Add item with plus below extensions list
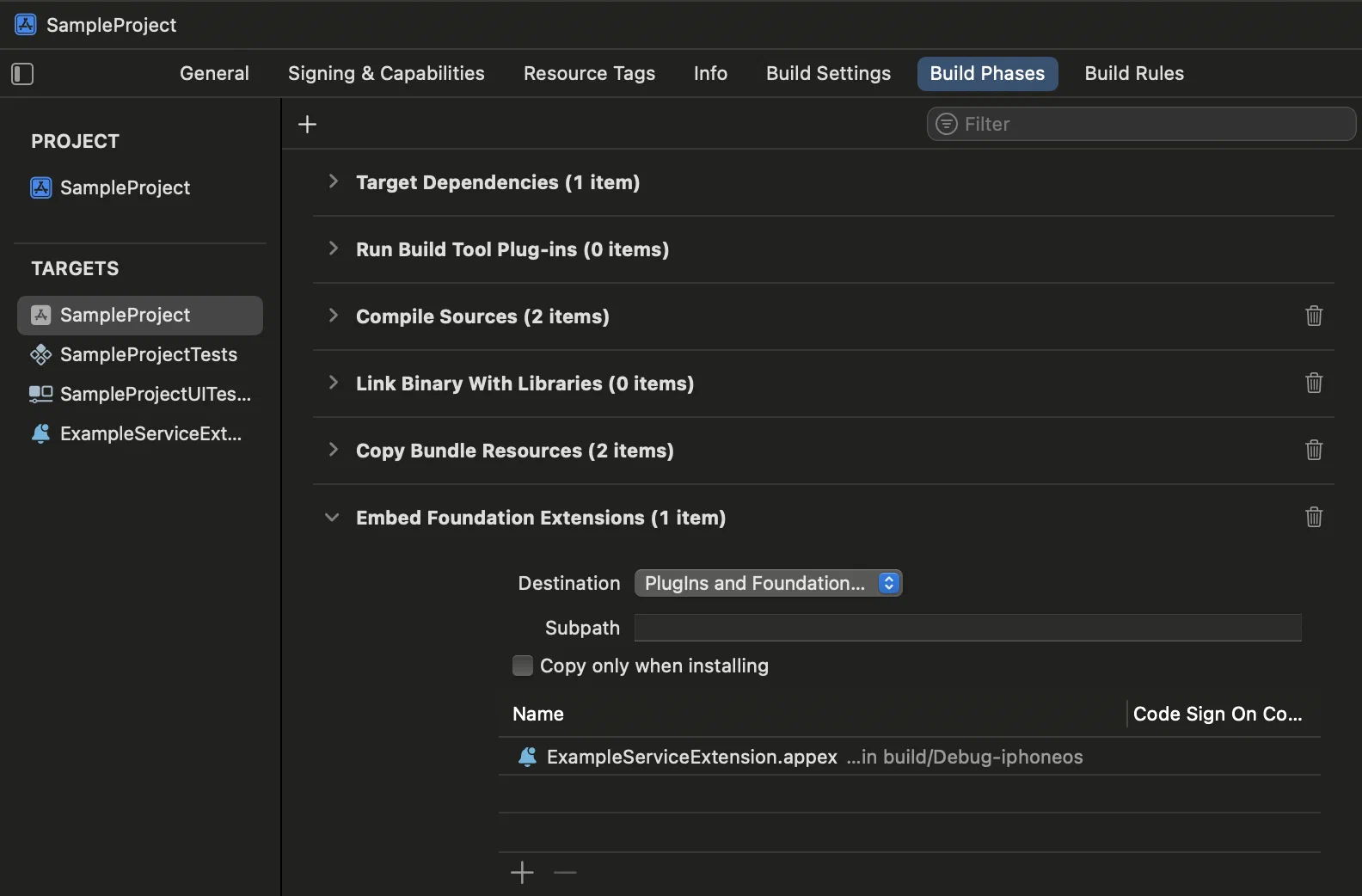Screen dimensions: 1362x896 point(522,873)
